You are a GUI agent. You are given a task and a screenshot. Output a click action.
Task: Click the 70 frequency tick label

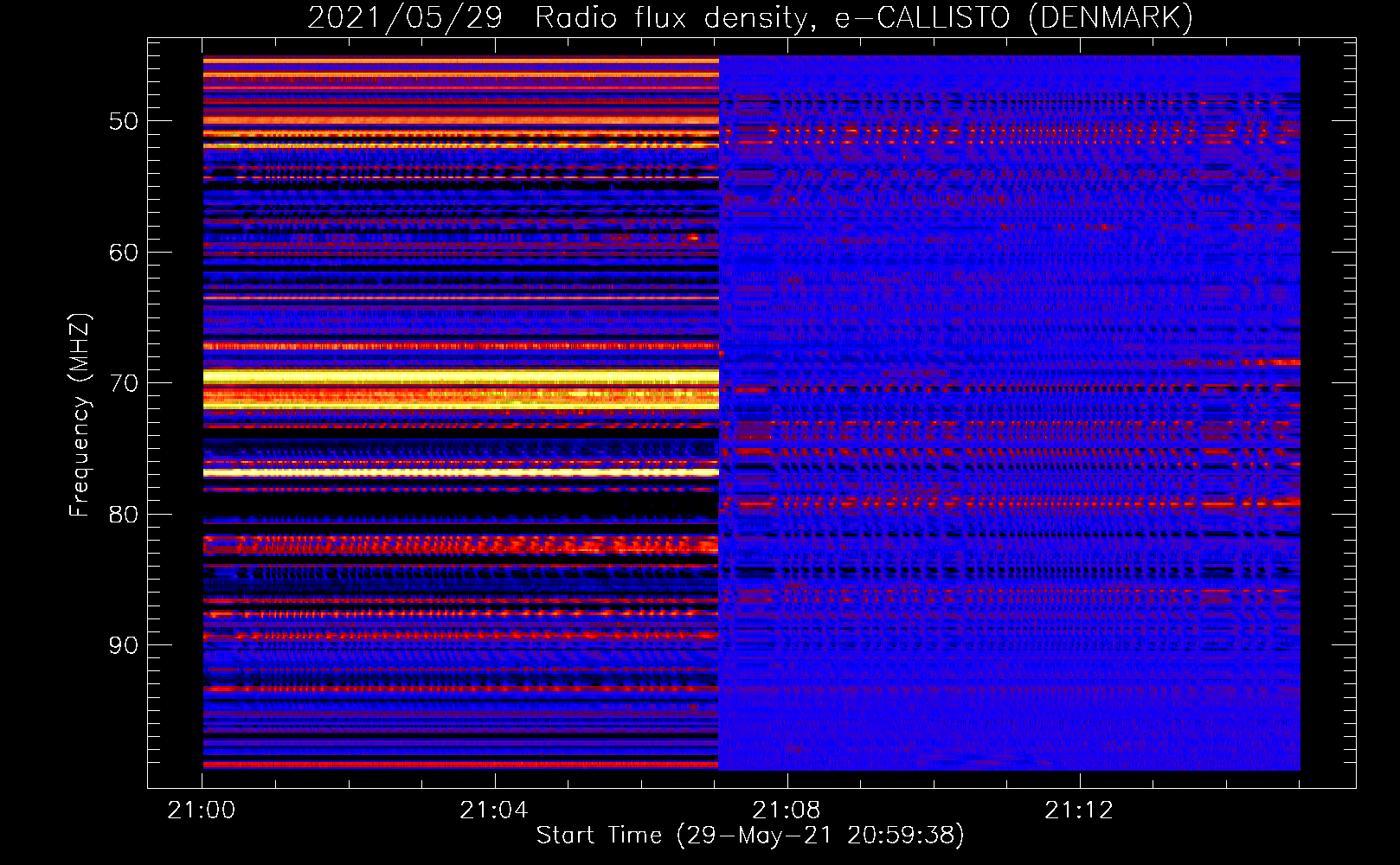(124, 383)
